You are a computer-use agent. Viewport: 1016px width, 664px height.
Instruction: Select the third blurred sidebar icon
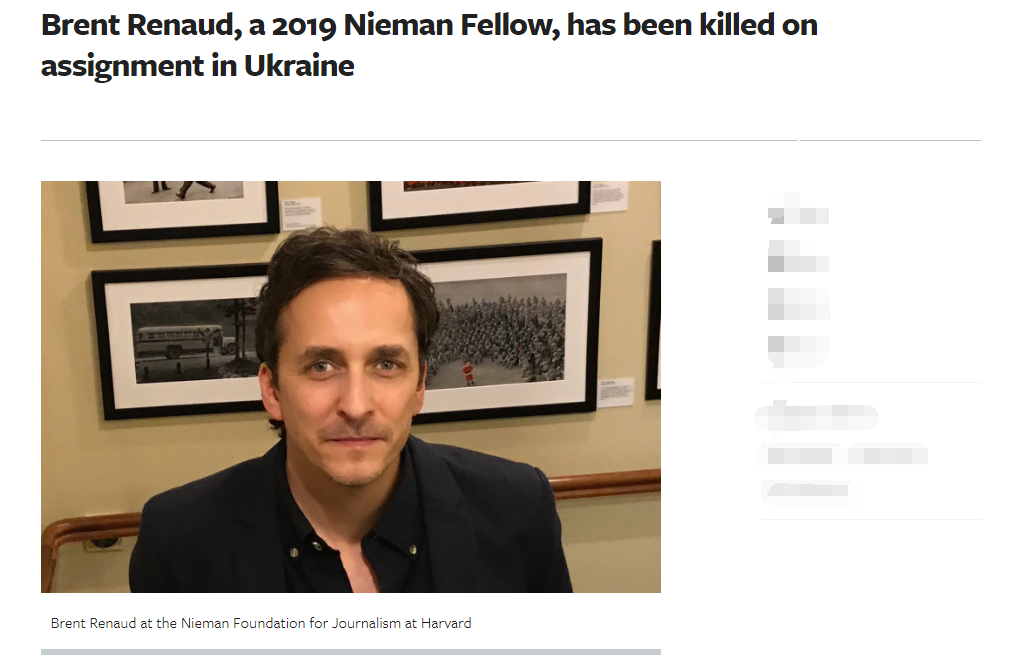pos(797,303)
